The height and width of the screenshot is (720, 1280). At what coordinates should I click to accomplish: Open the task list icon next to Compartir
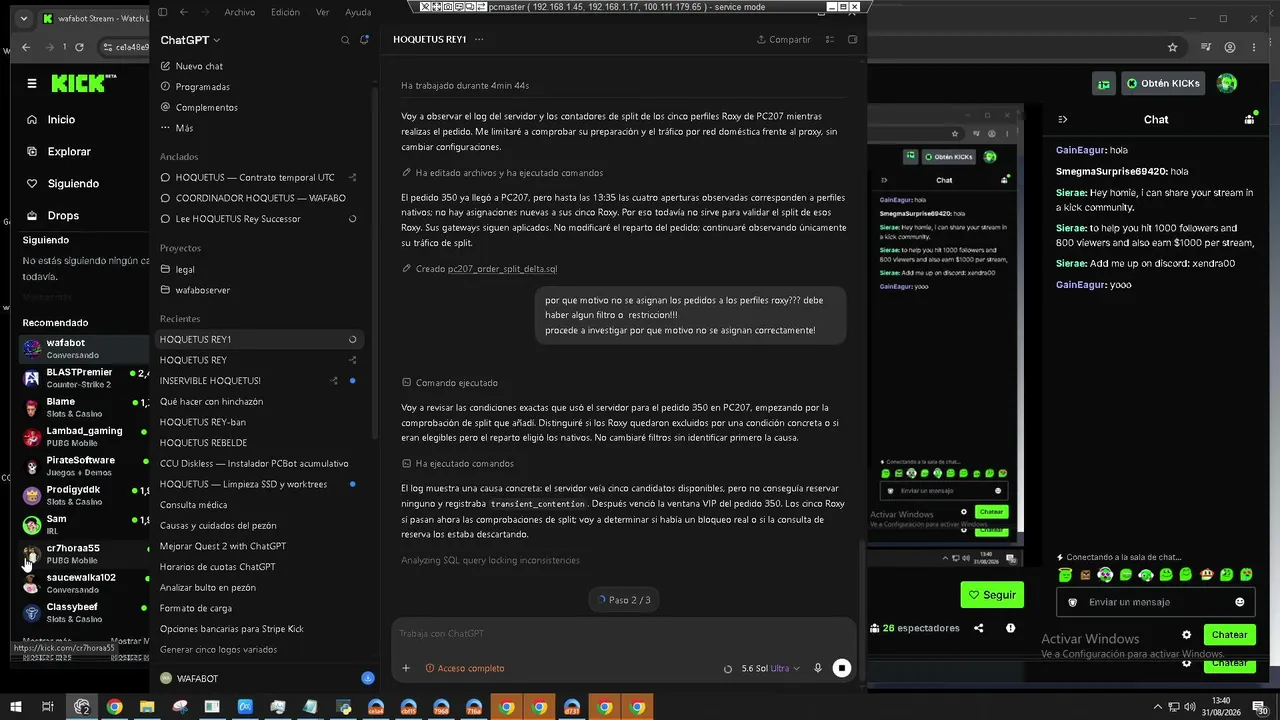tap(830, 40)
